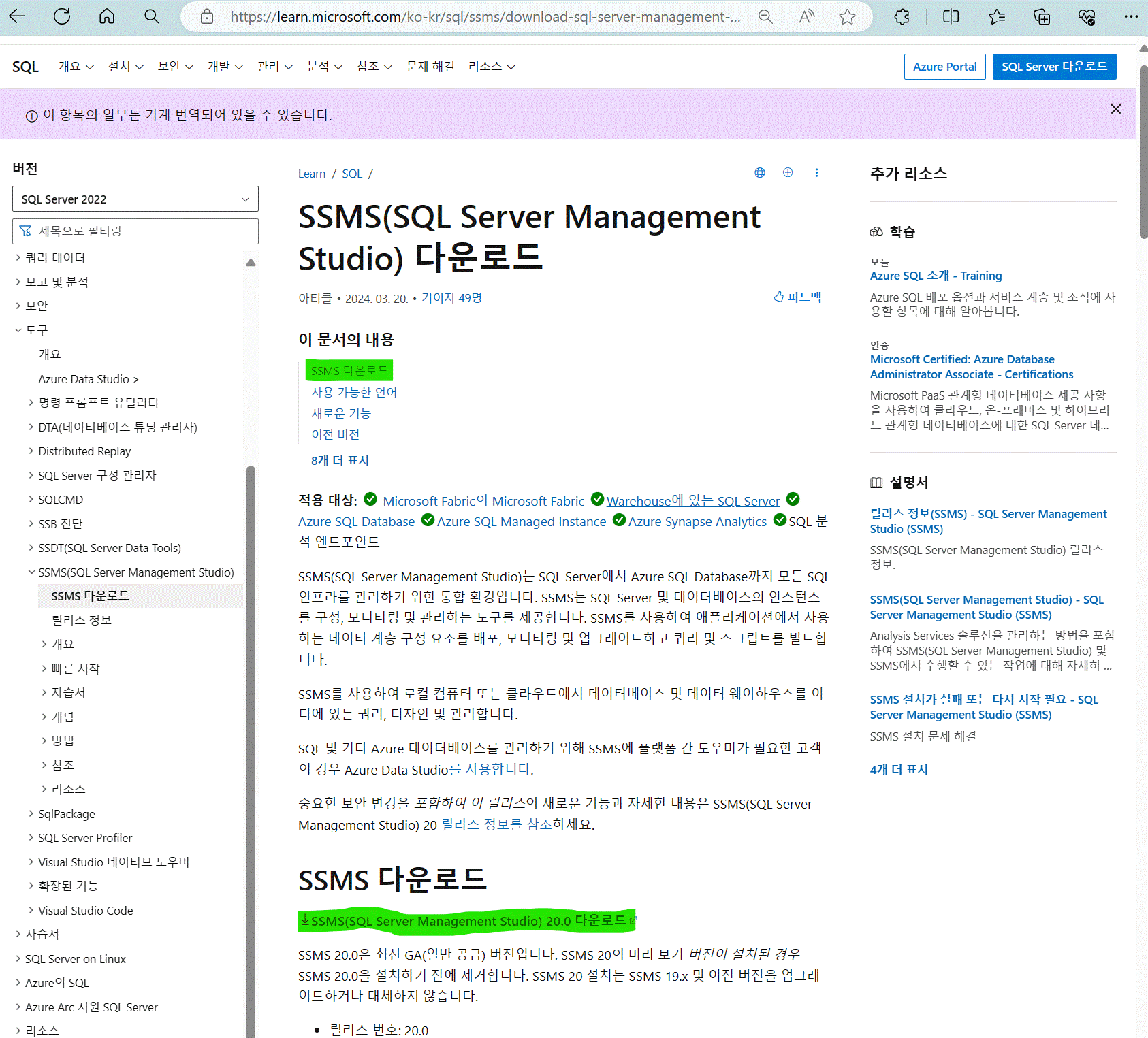
Task: Select Visual Studio Code tree item
Action: pos(86,910)
